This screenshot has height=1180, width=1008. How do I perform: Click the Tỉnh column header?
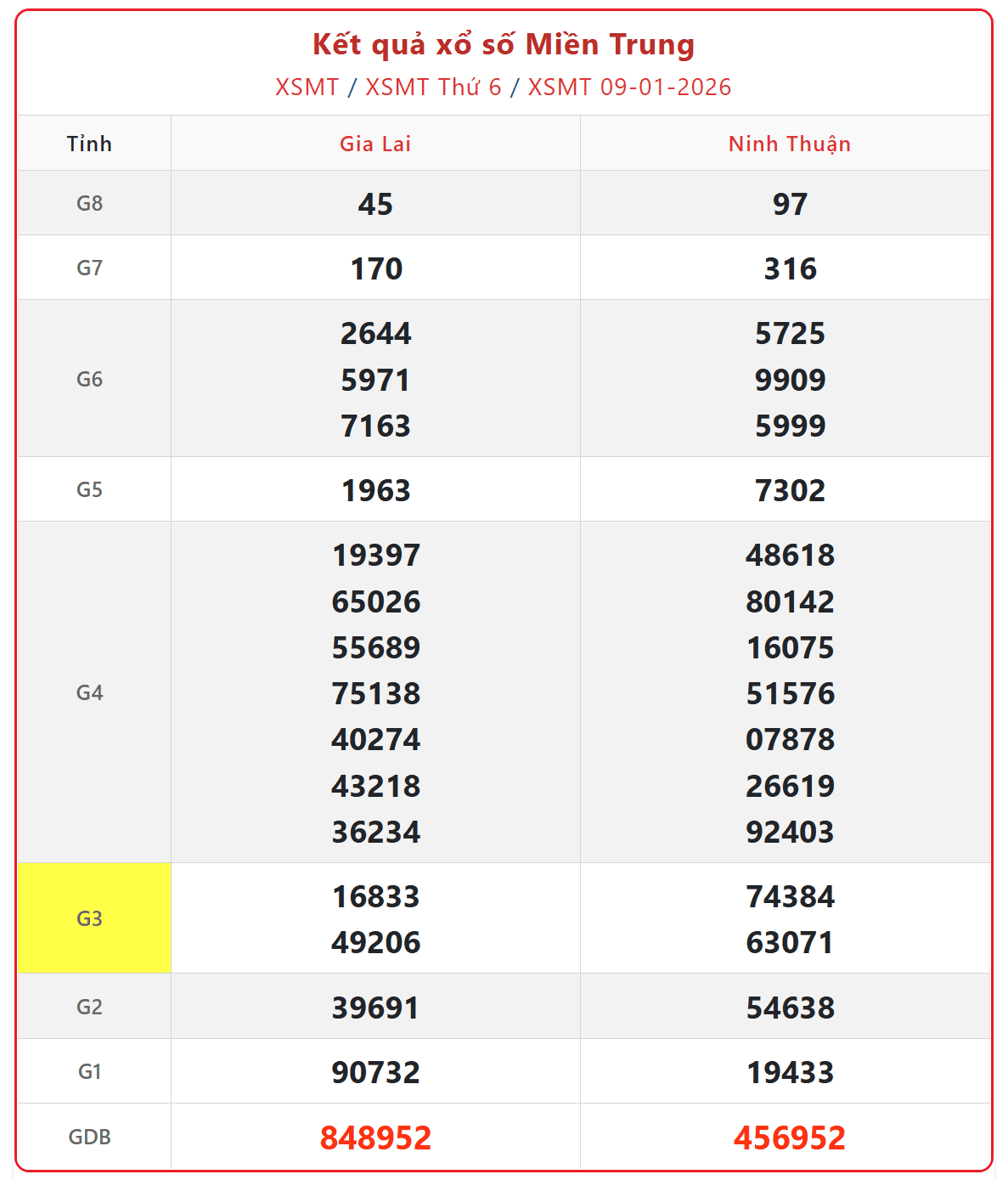(90, 144)
